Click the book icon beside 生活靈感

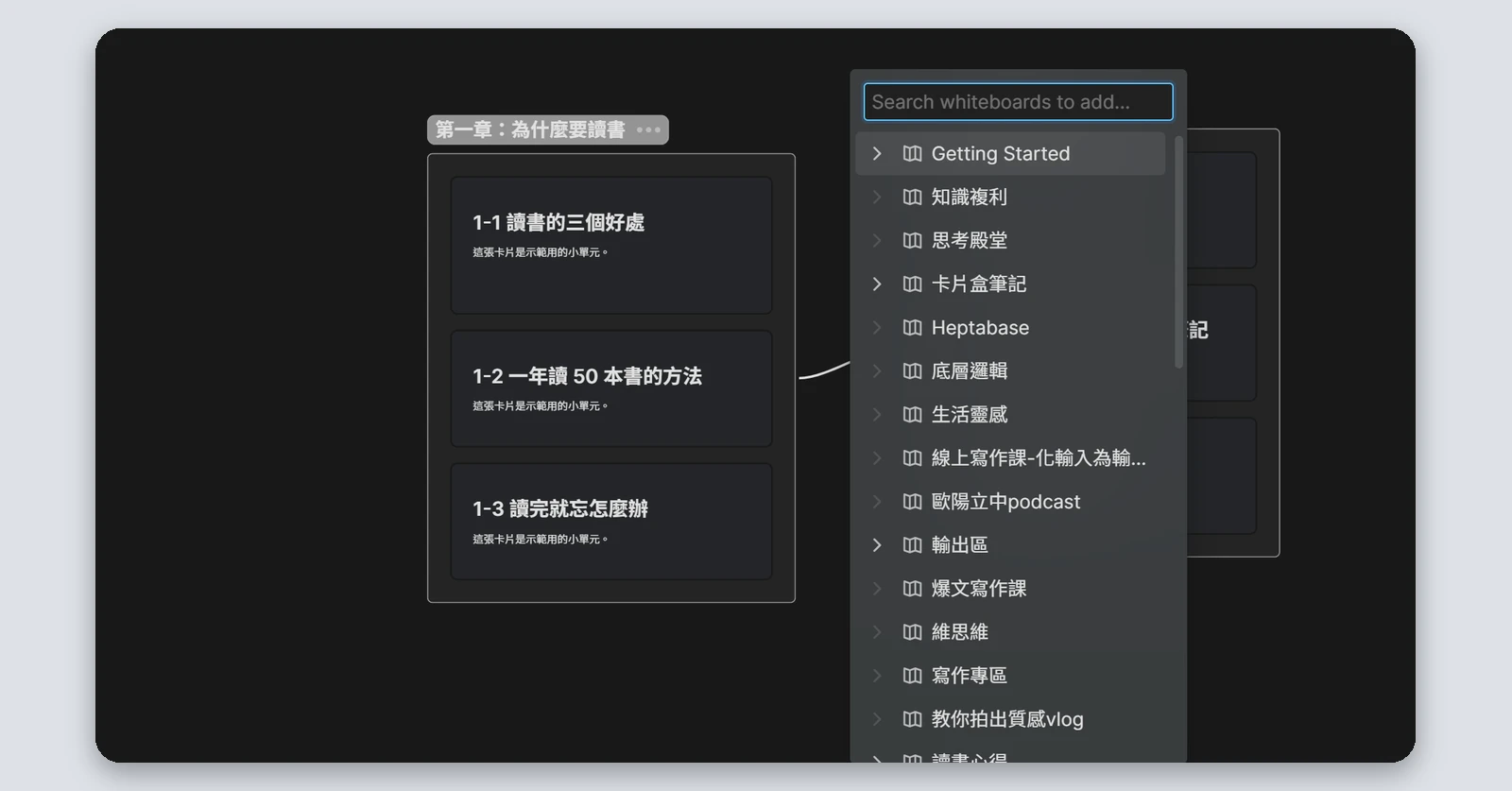coord(912,414)
